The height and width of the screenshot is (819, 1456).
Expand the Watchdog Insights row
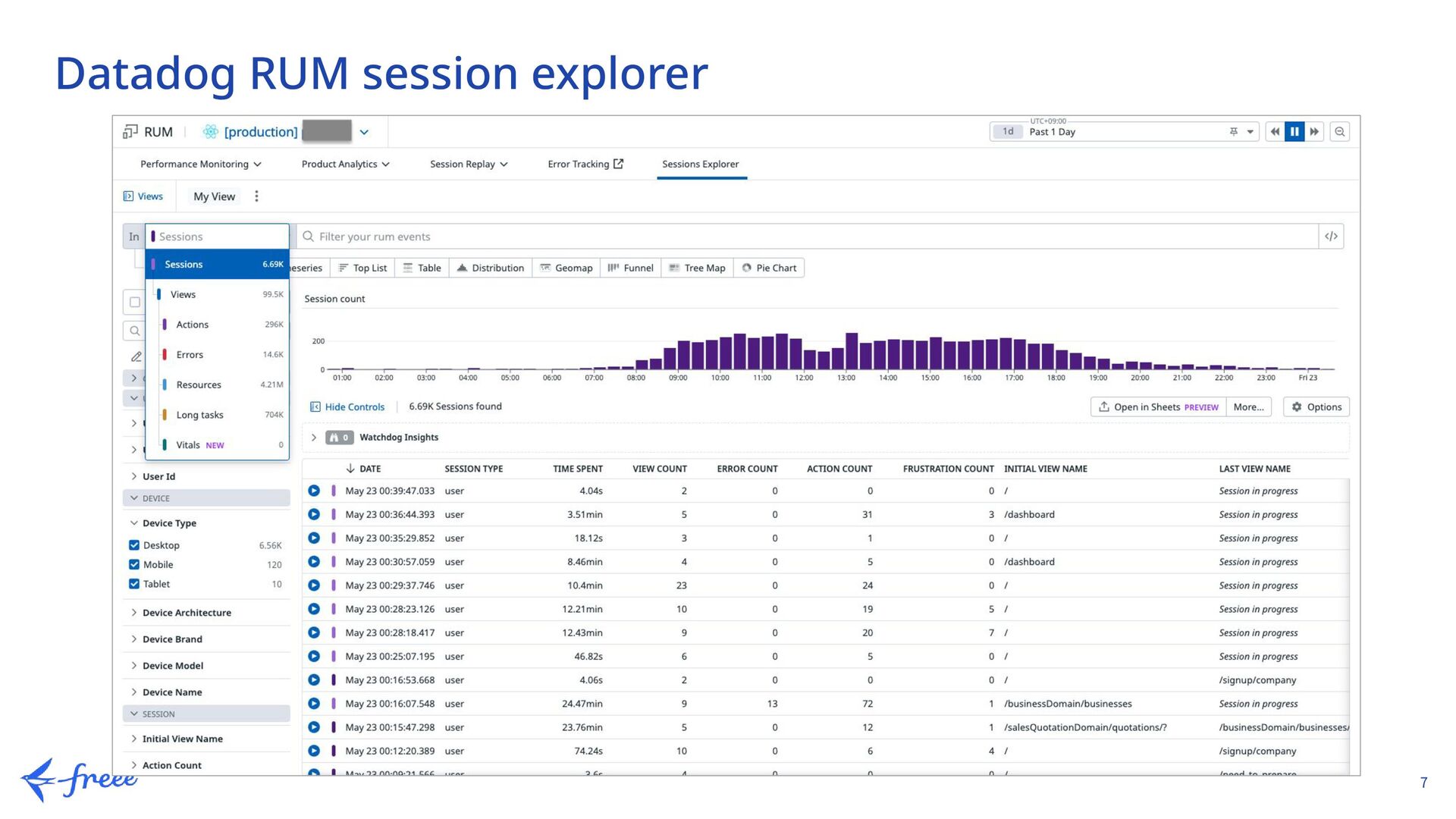(314, 438)
